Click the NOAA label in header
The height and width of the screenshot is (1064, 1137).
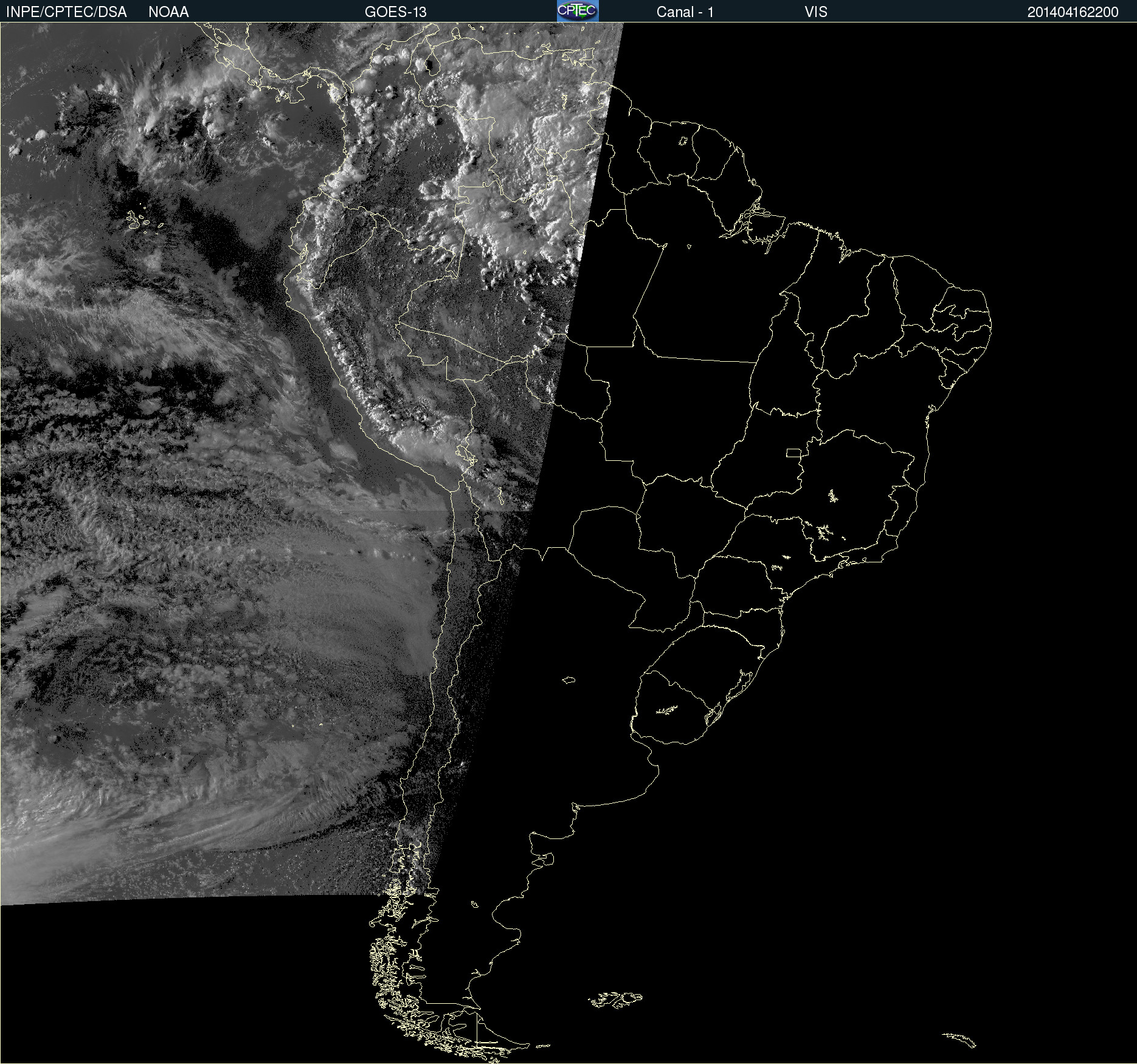(168, 12)
